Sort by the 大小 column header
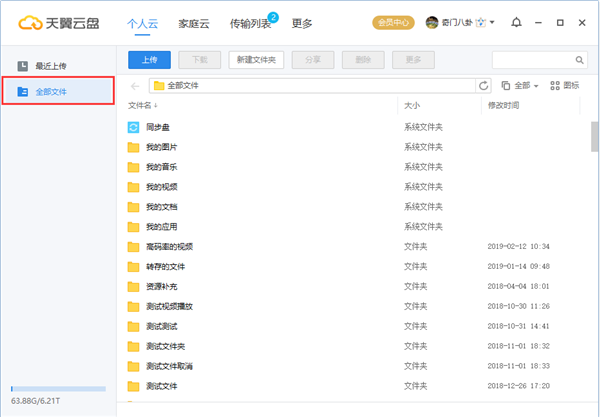Screen dimensions: 600x417 click(x=412, y=106)
